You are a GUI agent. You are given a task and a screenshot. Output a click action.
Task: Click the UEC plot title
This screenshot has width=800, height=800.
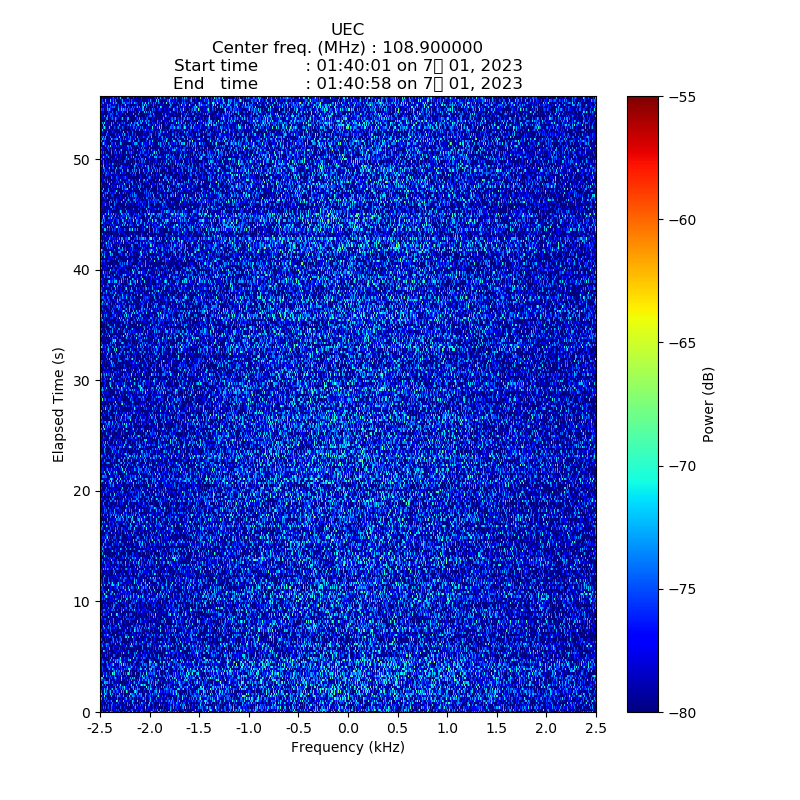[347, 30]
